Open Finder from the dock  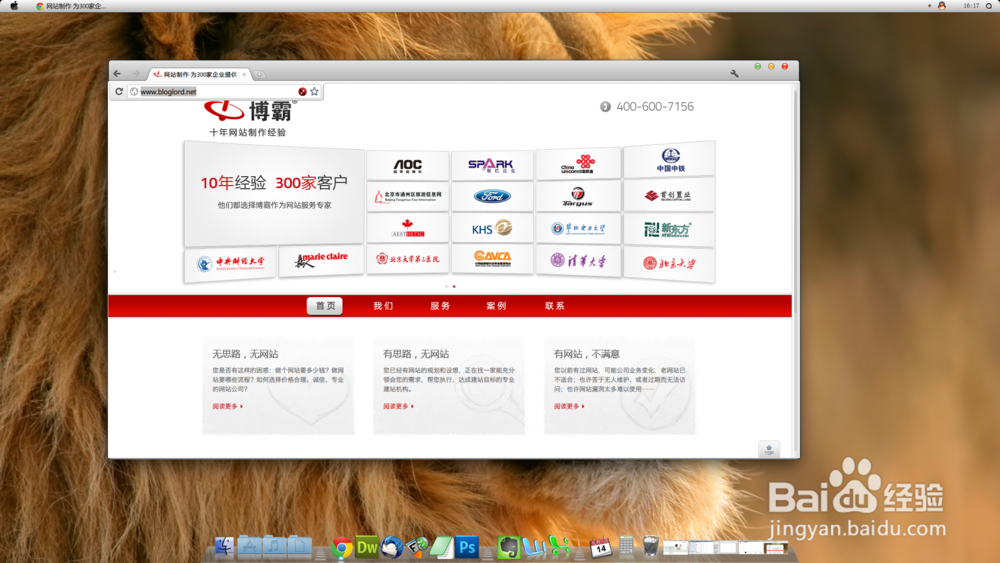click(224, 546)
